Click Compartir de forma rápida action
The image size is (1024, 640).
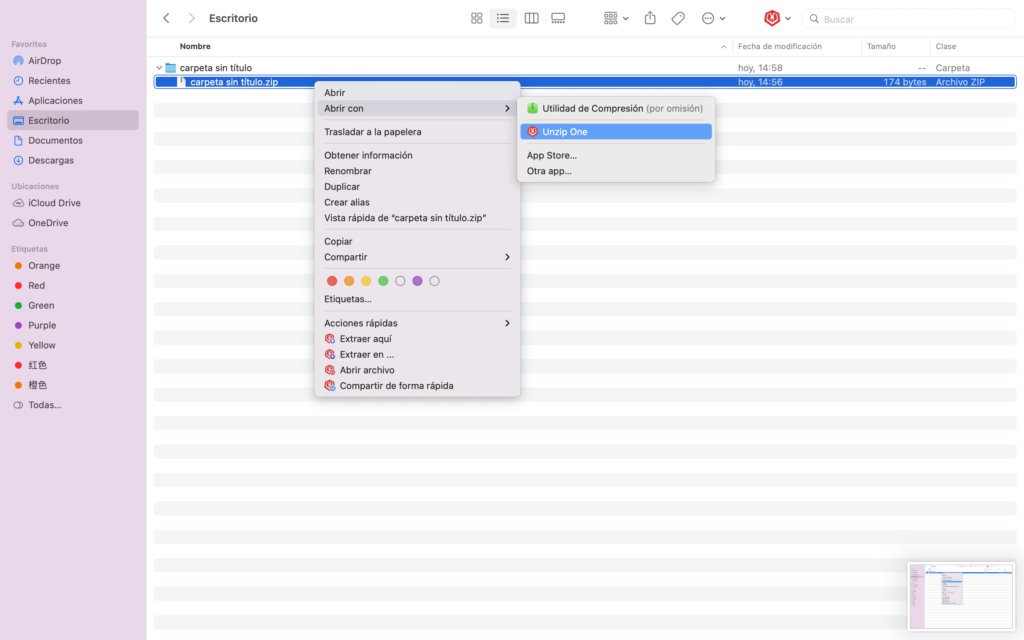[396, 386]
